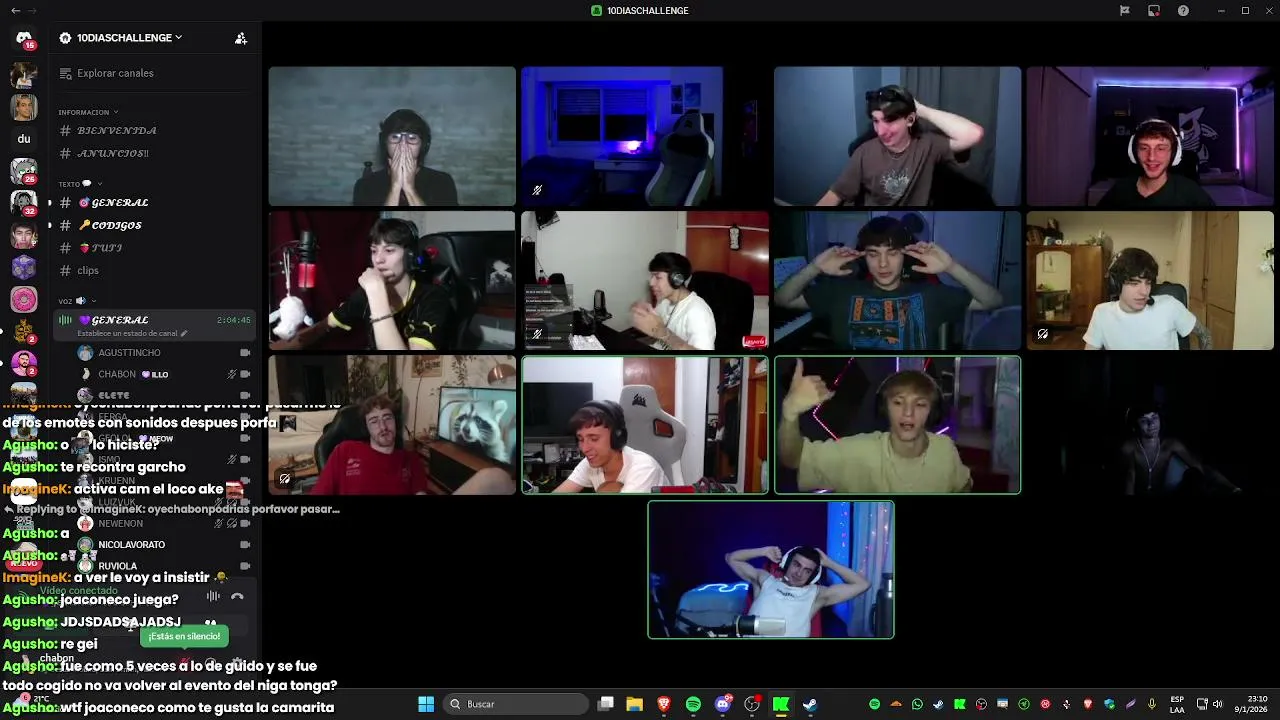Screen dimensions: 1280x720
Task: Select RUVIOLA in voice user list
Action: 164,566
